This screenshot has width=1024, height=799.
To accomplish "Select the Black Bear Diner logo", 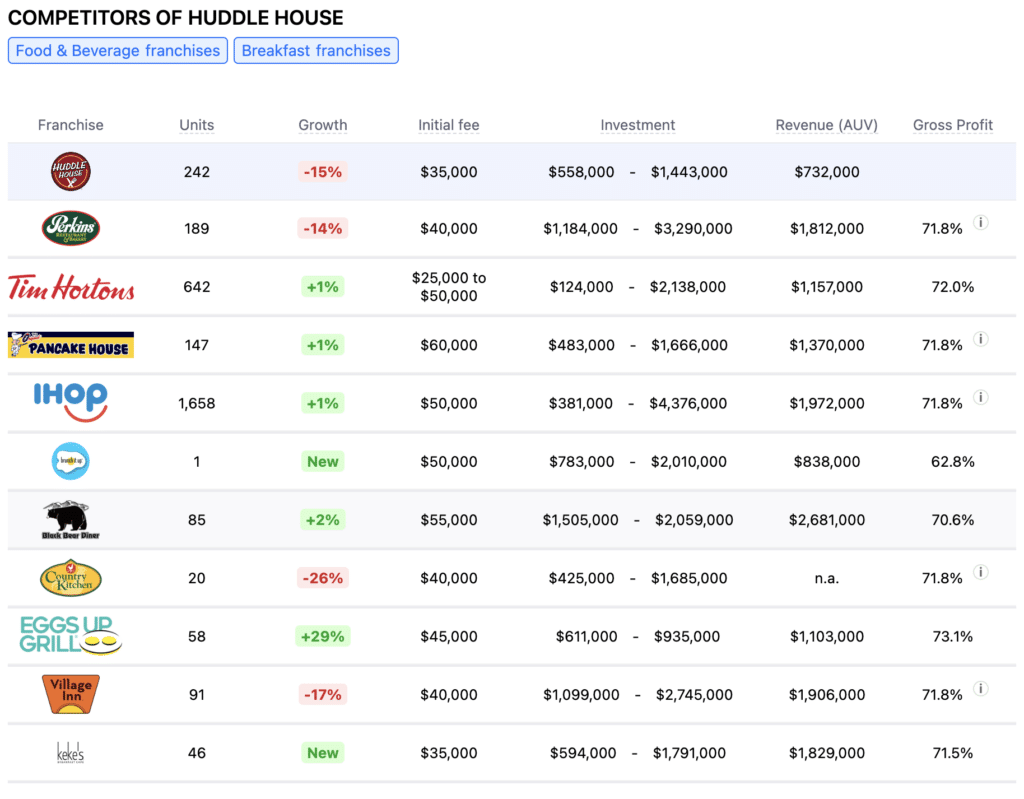I will 71,520.
